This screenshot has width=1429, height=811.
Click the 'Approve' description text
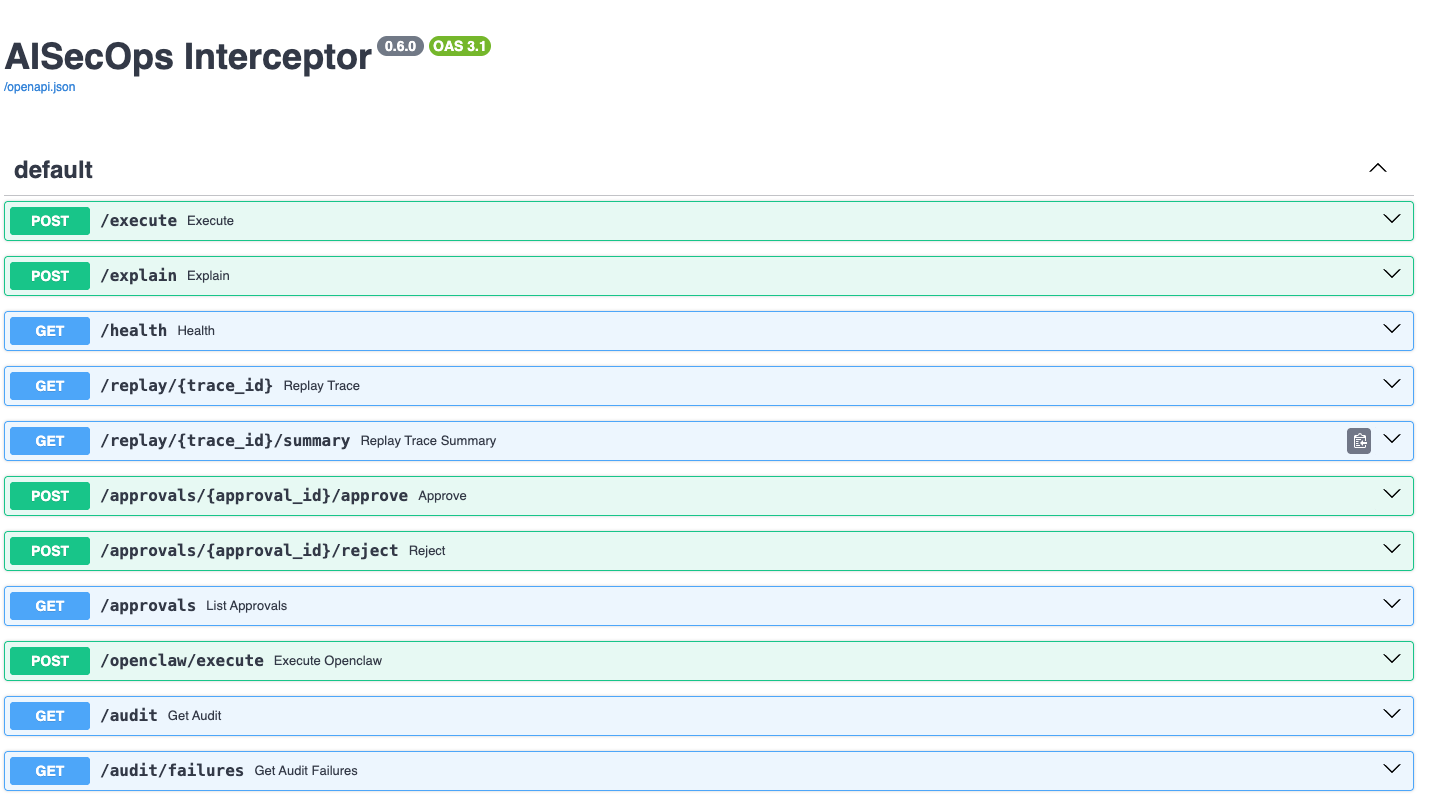442,496
